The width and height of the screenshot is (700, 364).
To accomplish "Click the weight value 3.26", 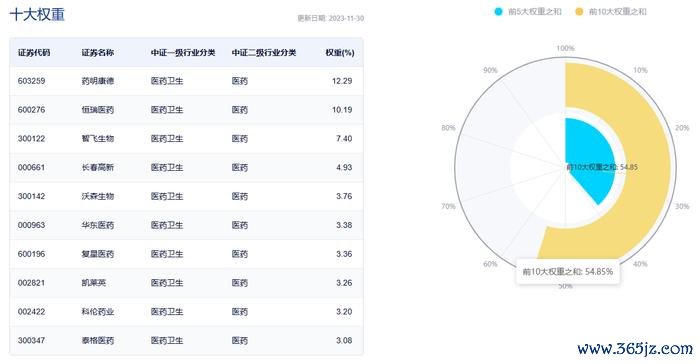I will pos(344,283).
